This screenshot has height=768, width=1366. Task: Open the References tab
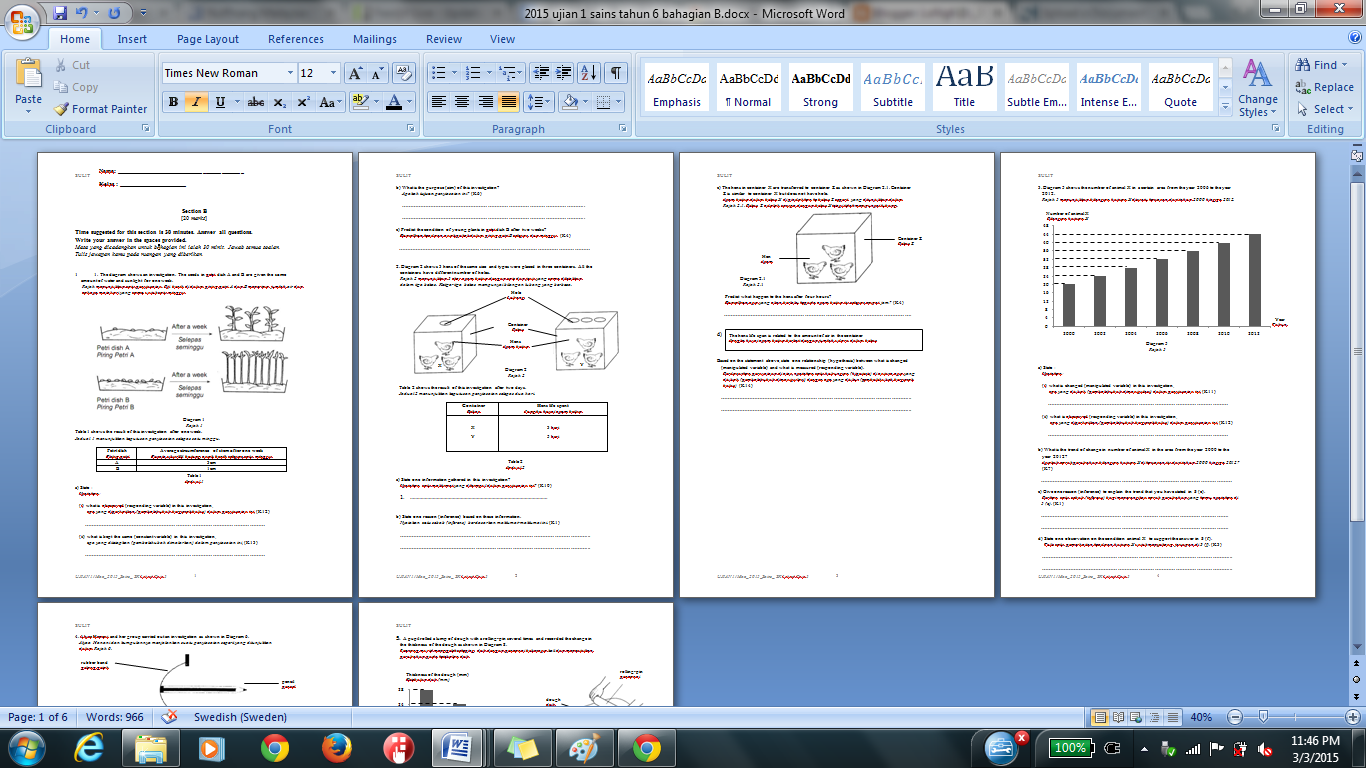pos(296,39)
